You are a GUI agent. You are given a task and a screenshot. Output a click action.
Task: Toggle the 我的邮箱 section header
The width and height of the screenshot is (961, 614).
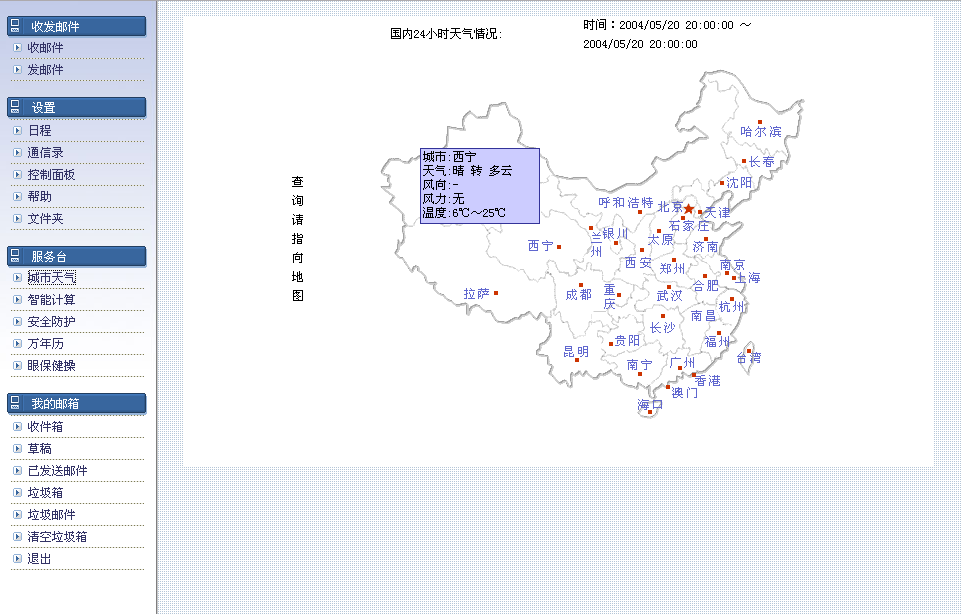[77, 403]
